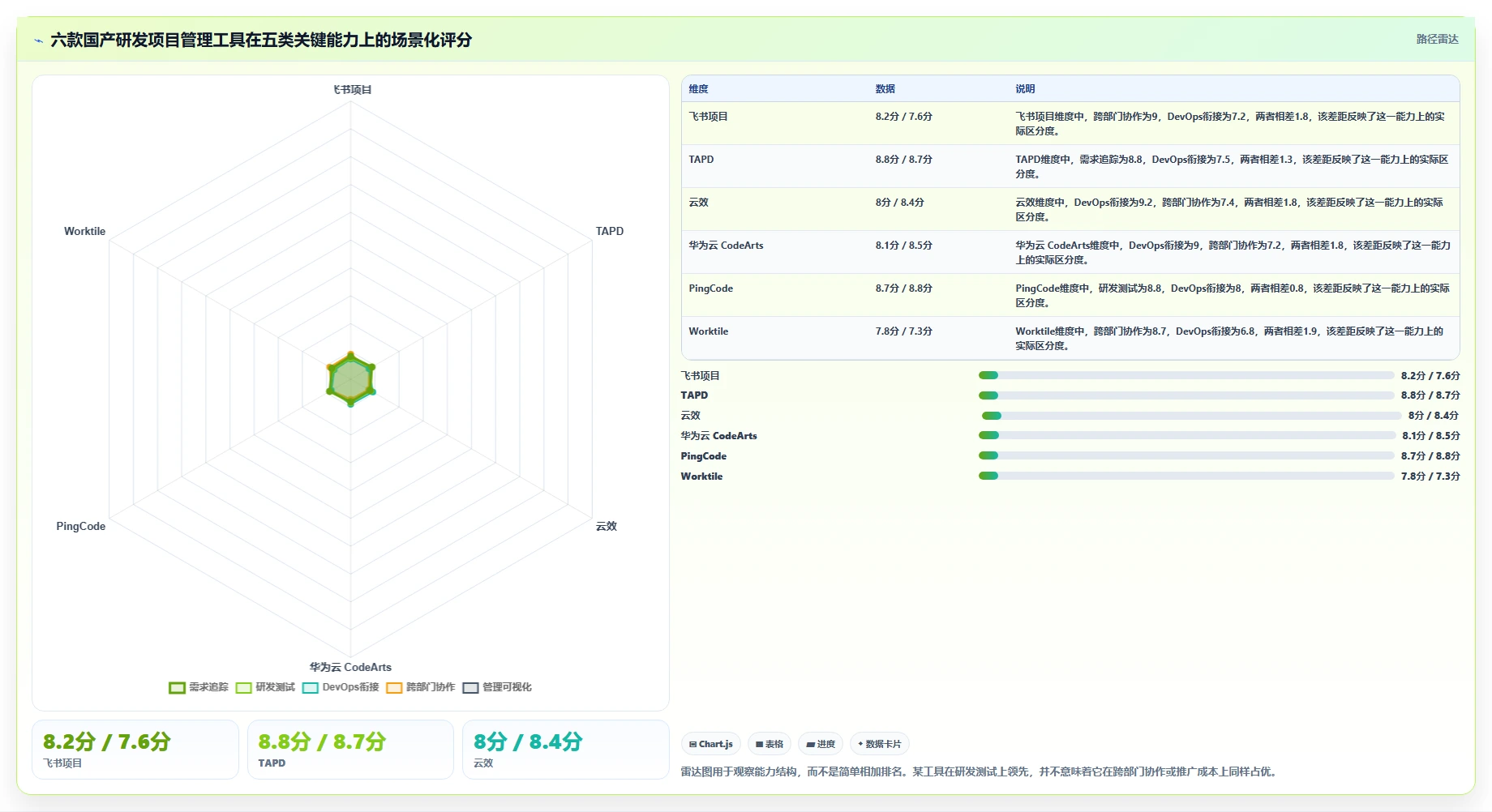The width and height of the screenshot is (1492, 812).
Task: Click the chart title text
Action: pyautogui.click(x=261, y=40)
